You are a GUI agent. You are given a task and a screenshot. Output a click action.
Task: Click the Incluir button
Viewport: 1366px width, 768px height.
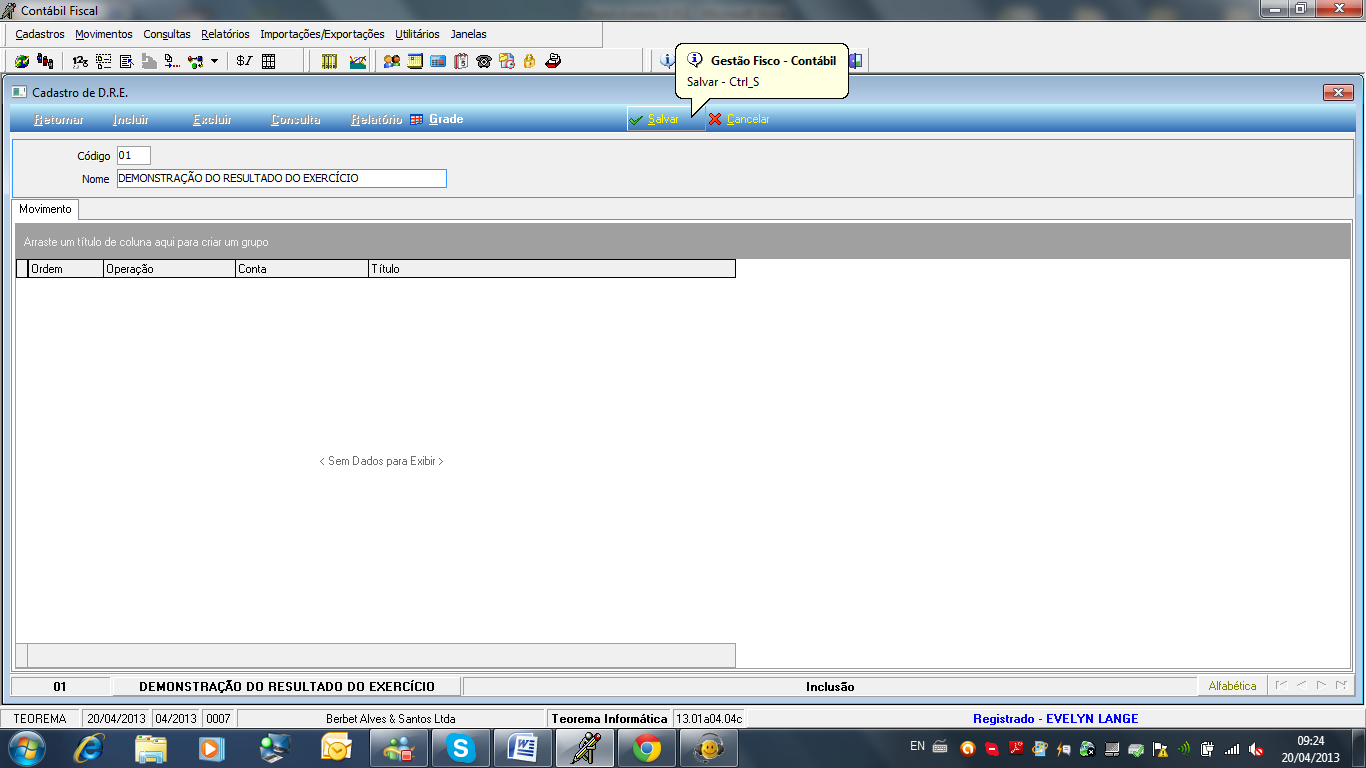(x=131, y=119)
